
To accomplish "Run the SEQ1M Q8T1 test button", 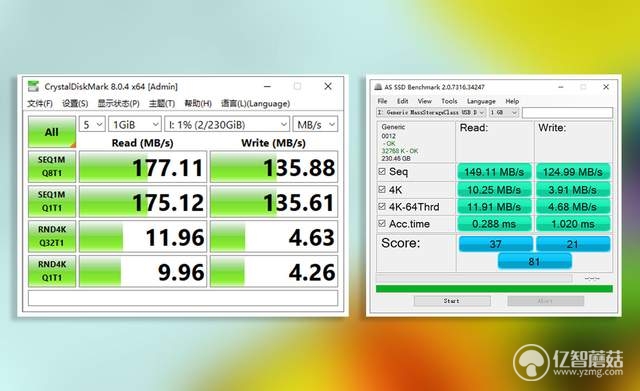I will pos(52,167).
